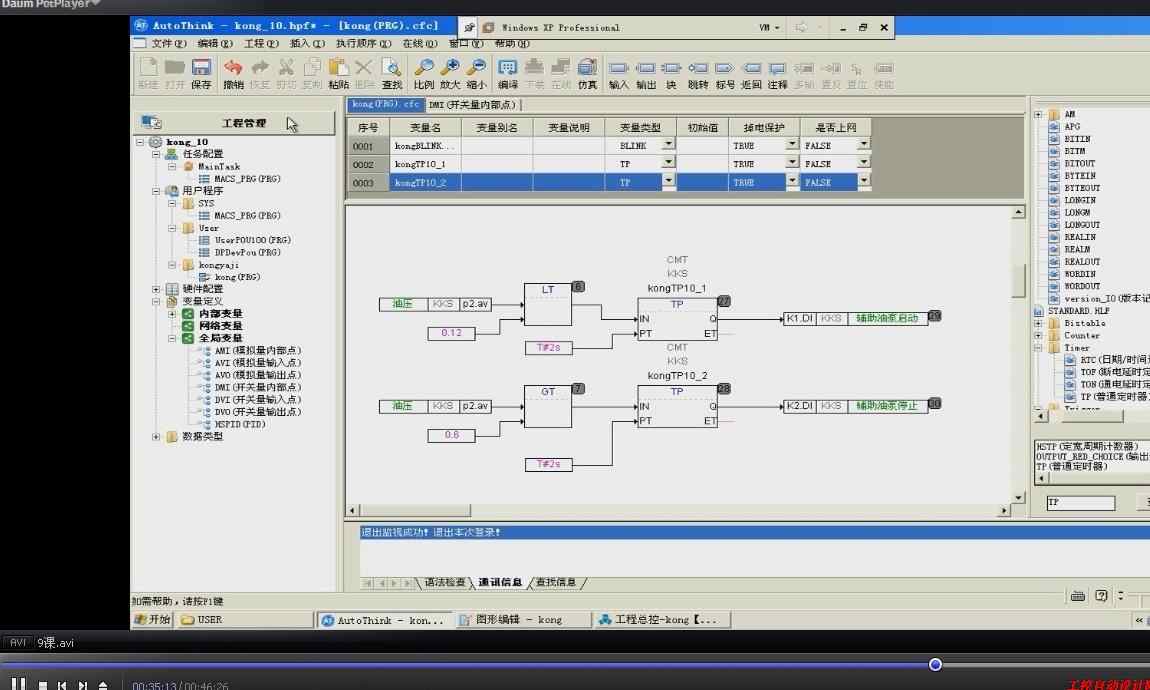
Task: Click the help question icon in status bar
Action: point(1101,595)
